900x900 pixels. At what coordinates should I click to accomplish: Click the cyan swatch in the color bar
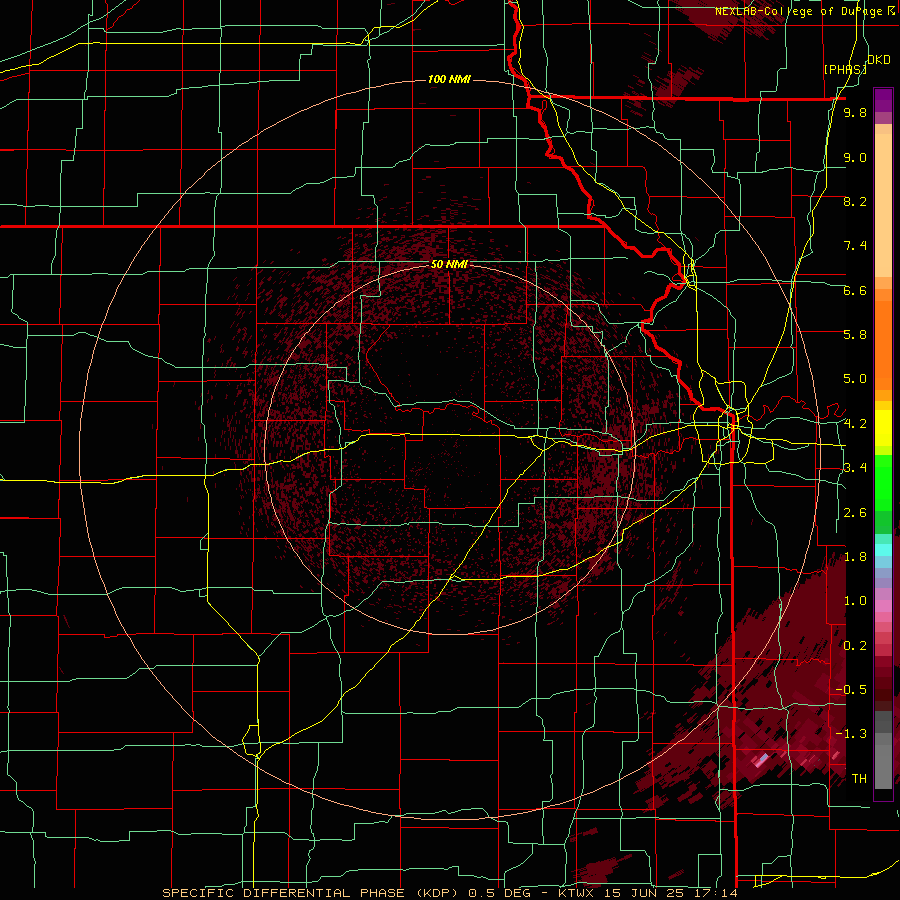click(883, 550)
